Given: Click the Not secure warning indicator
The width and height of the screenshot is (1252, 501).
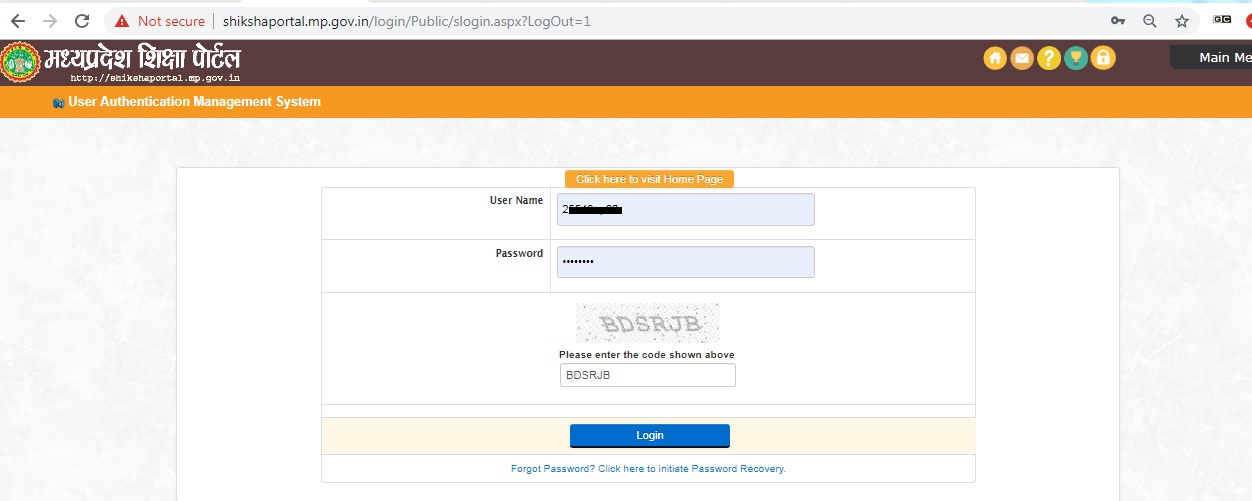Looking at the screenshot, I should 160,21.
